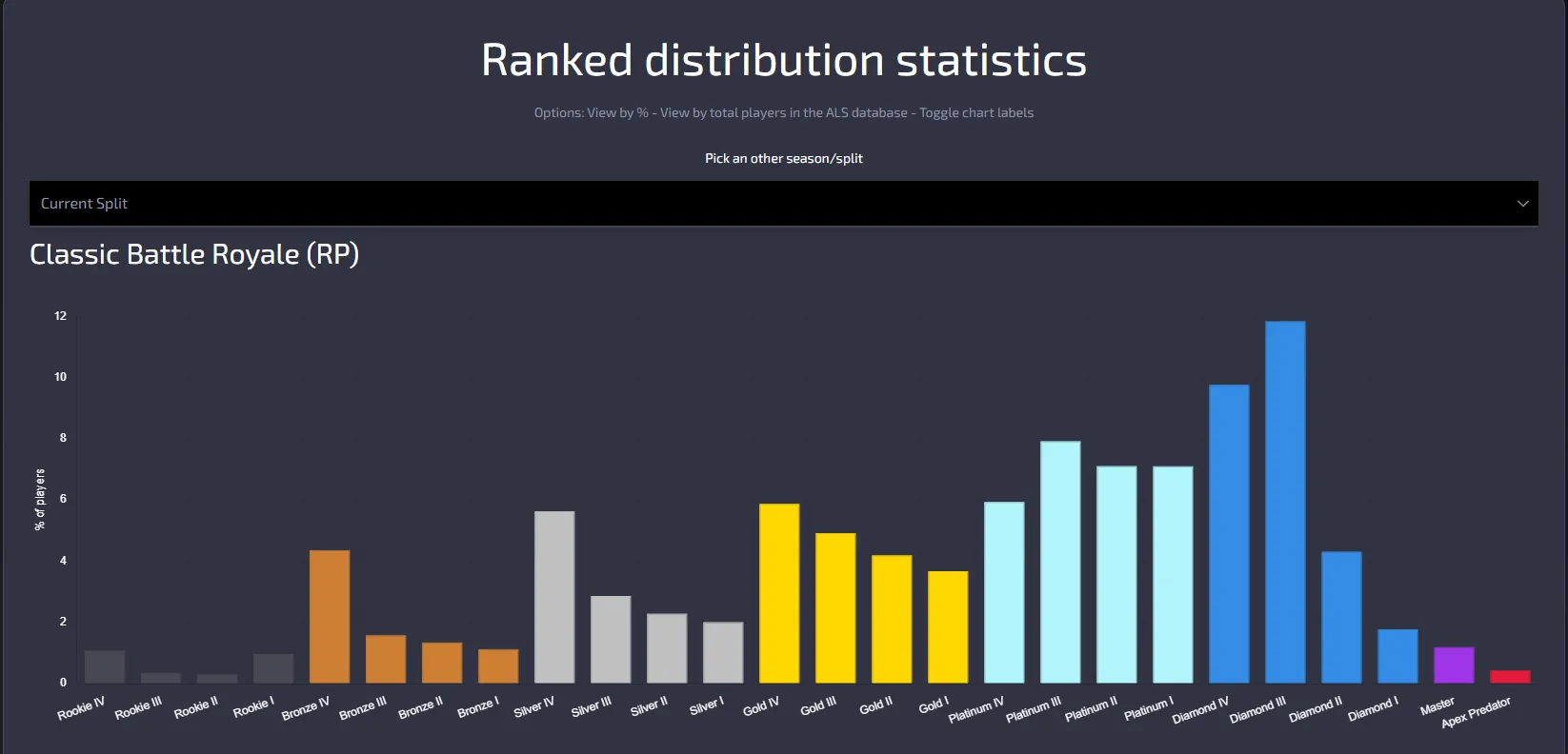Viewport: 1568px width, 754px height.
Task: Click the Platinum I bar
Action: pos(1173,574)
